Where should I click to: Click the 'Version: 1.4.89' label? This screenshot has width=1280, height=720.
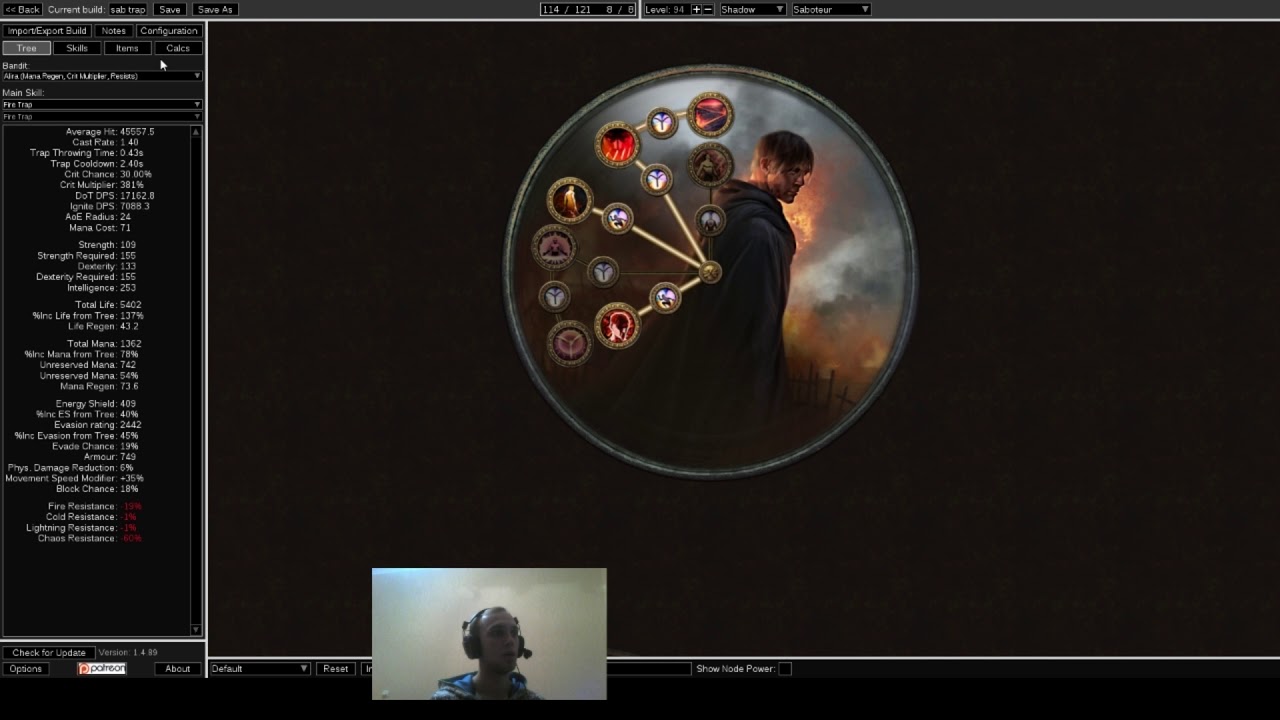128,652
